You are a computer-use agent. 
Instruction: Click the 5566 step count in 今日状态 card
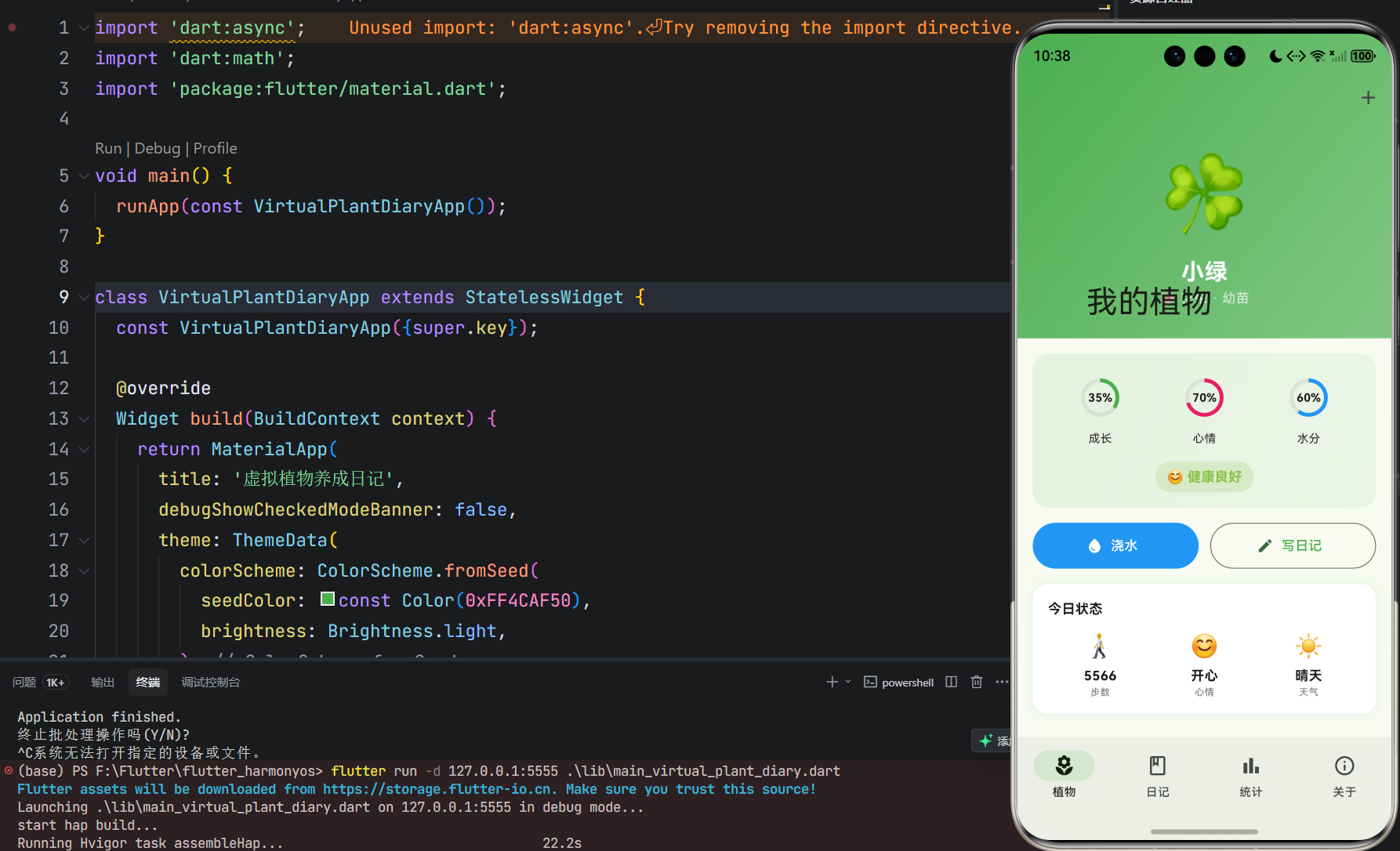coord(1100,675)
